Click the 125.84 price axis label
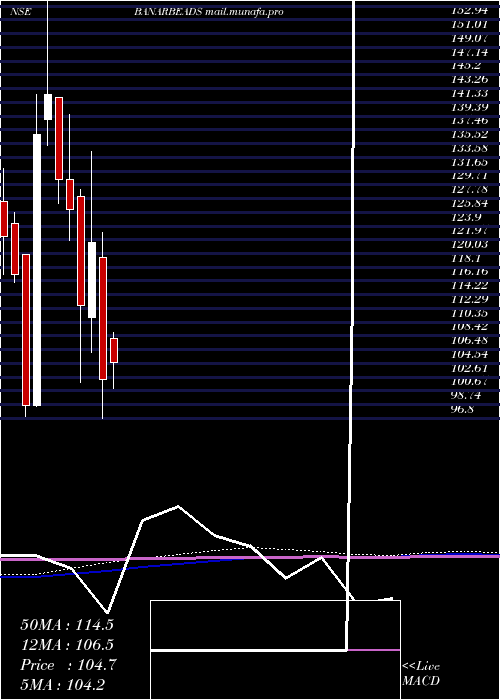The height and width of the screenshot is (700, 500). pos(468,203)
